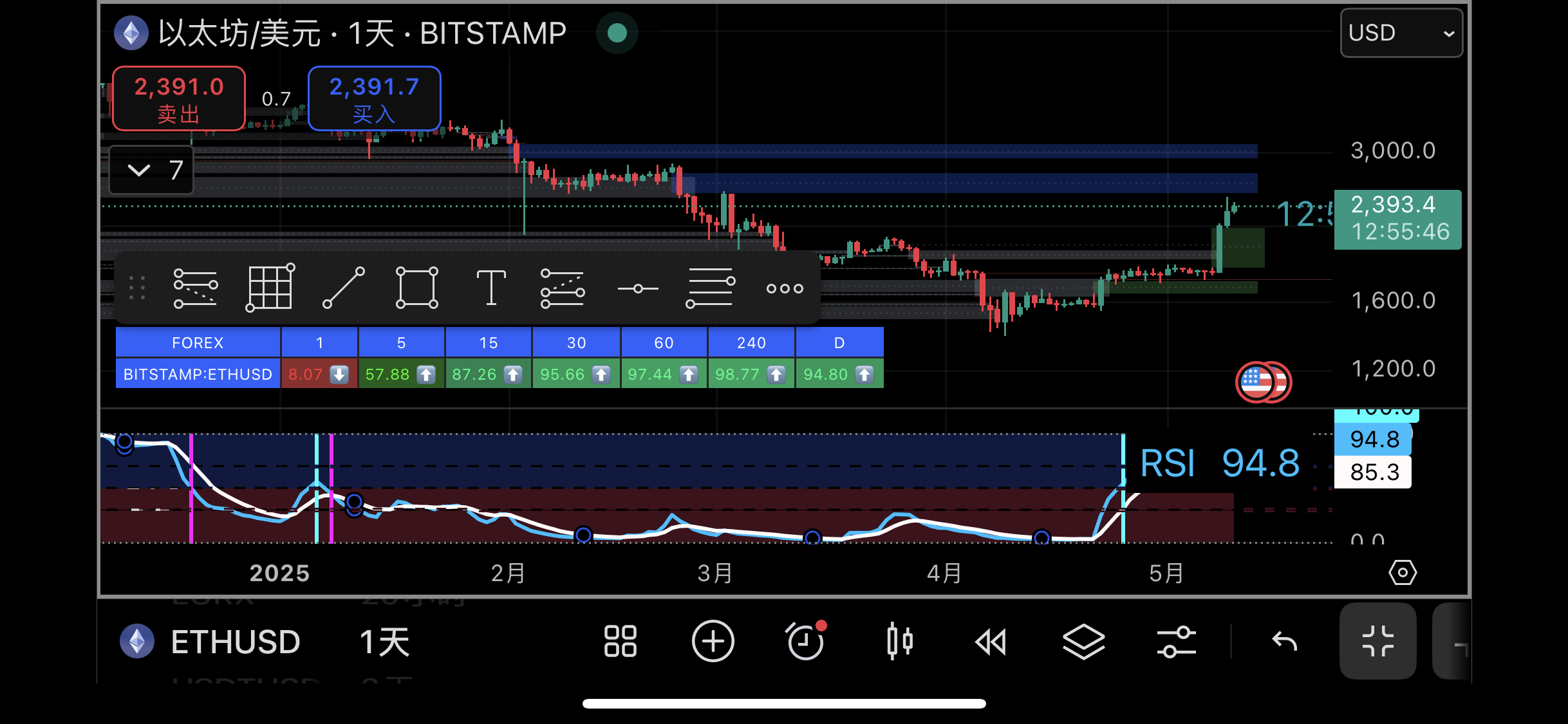1568x724 pixels.
Task: Open chart settings sliders icon
Action: pos(1176,642)
